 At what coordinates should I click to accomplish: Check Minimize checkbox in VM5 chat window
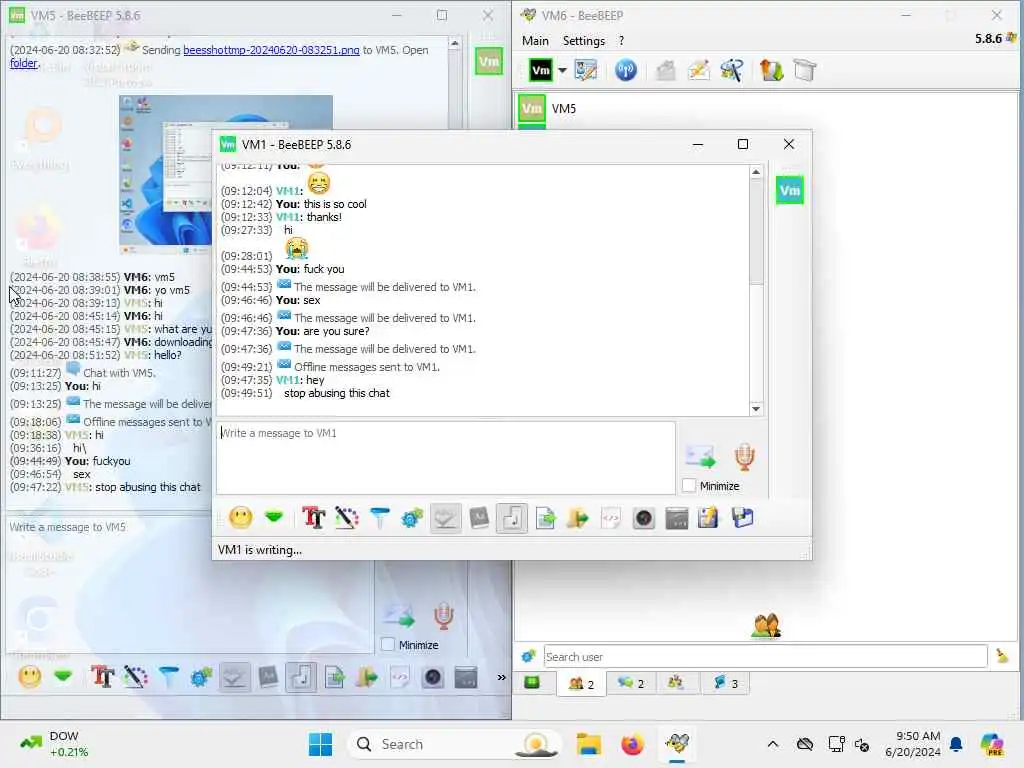point(388,645)
